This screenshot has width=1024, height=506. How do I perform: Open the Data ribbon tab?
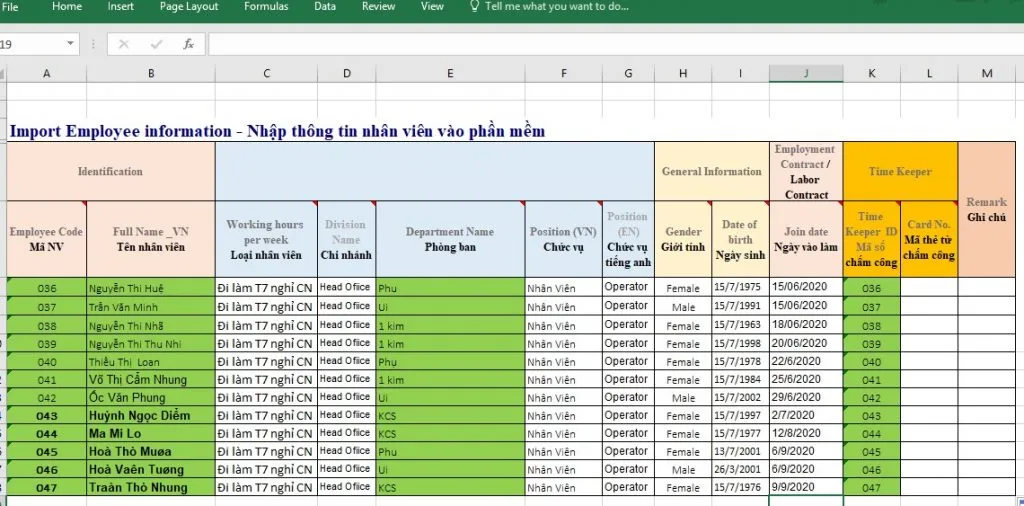[x=325, y=7]
